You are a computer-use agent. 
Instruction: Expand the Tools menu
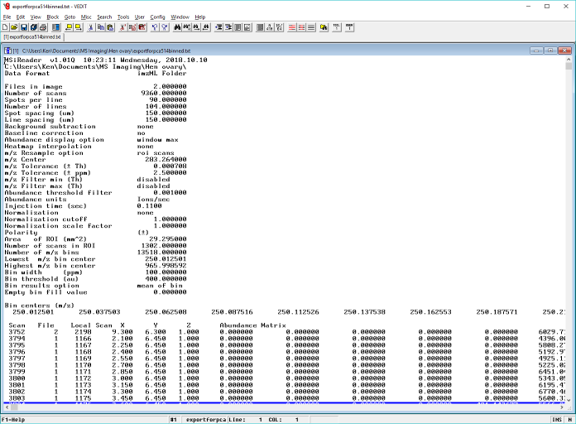tap(123, 17)
